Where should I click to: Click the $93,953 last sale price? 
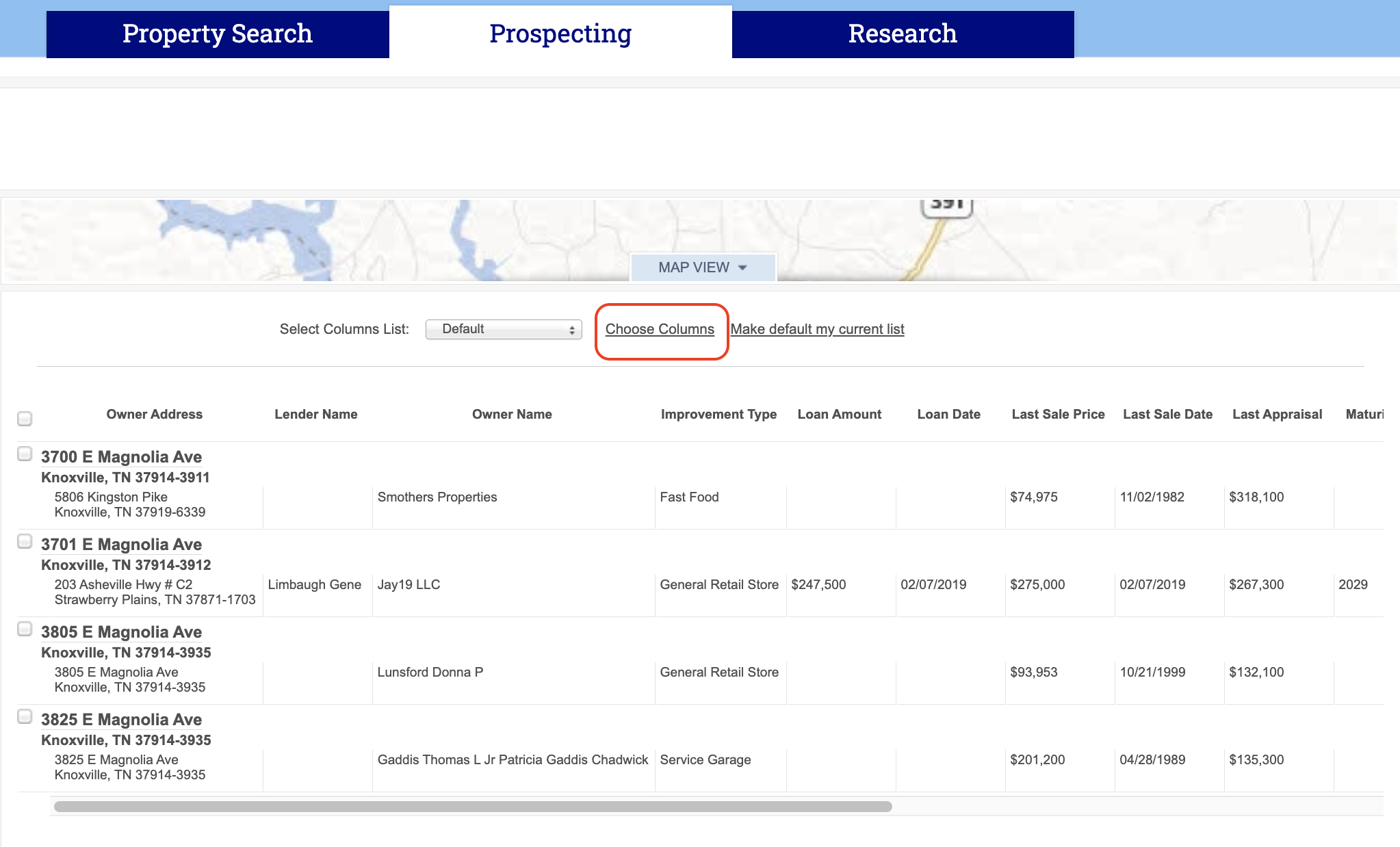(1034, 673)
